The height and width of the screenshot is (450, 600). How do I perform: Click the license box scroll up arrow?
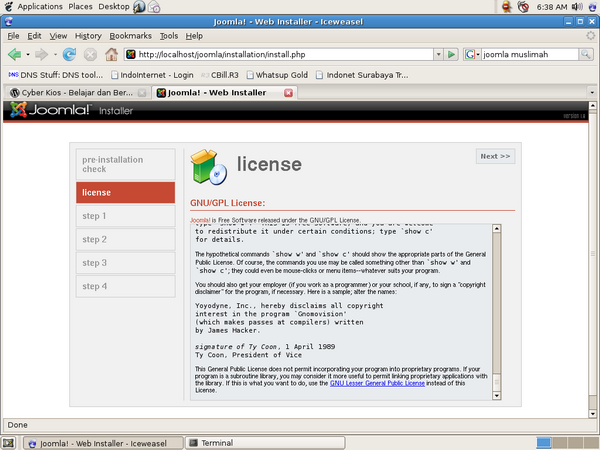[496, 228]
